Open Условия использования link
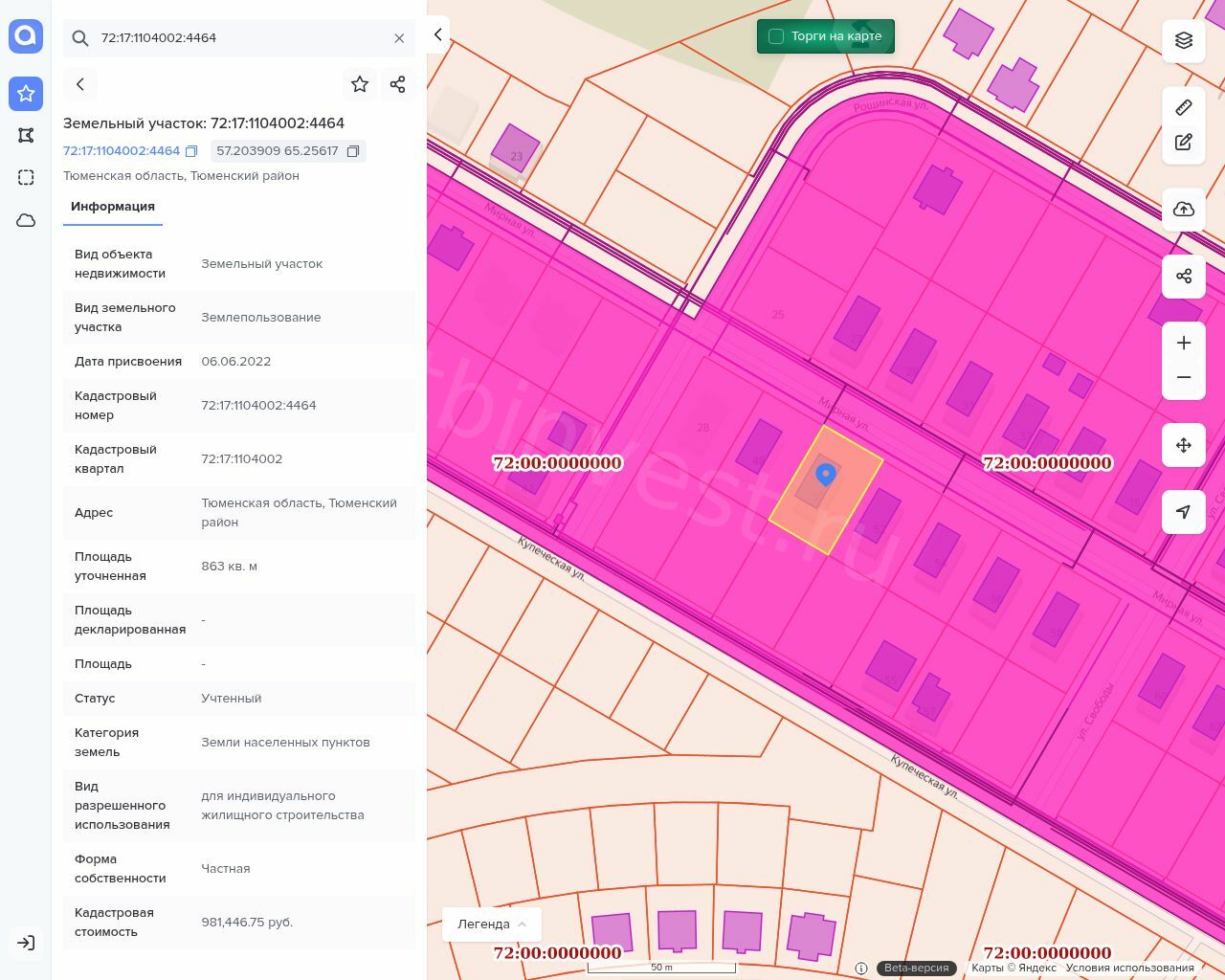This screenshot has width=1225, height=980. point(1129,968)
